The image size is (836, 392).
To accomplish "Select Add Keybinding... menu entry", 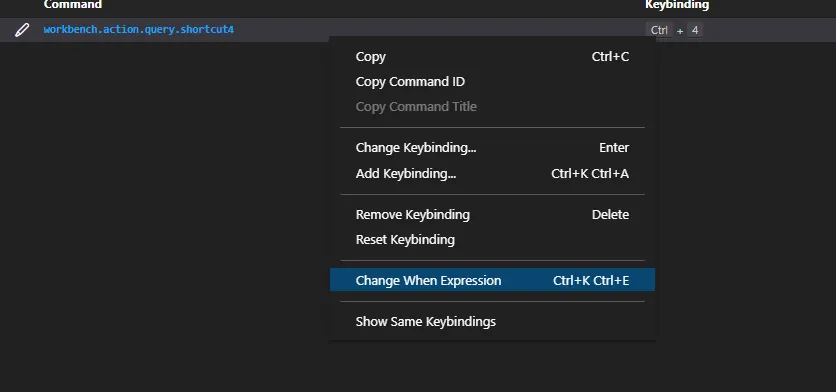I will point(492,173).
